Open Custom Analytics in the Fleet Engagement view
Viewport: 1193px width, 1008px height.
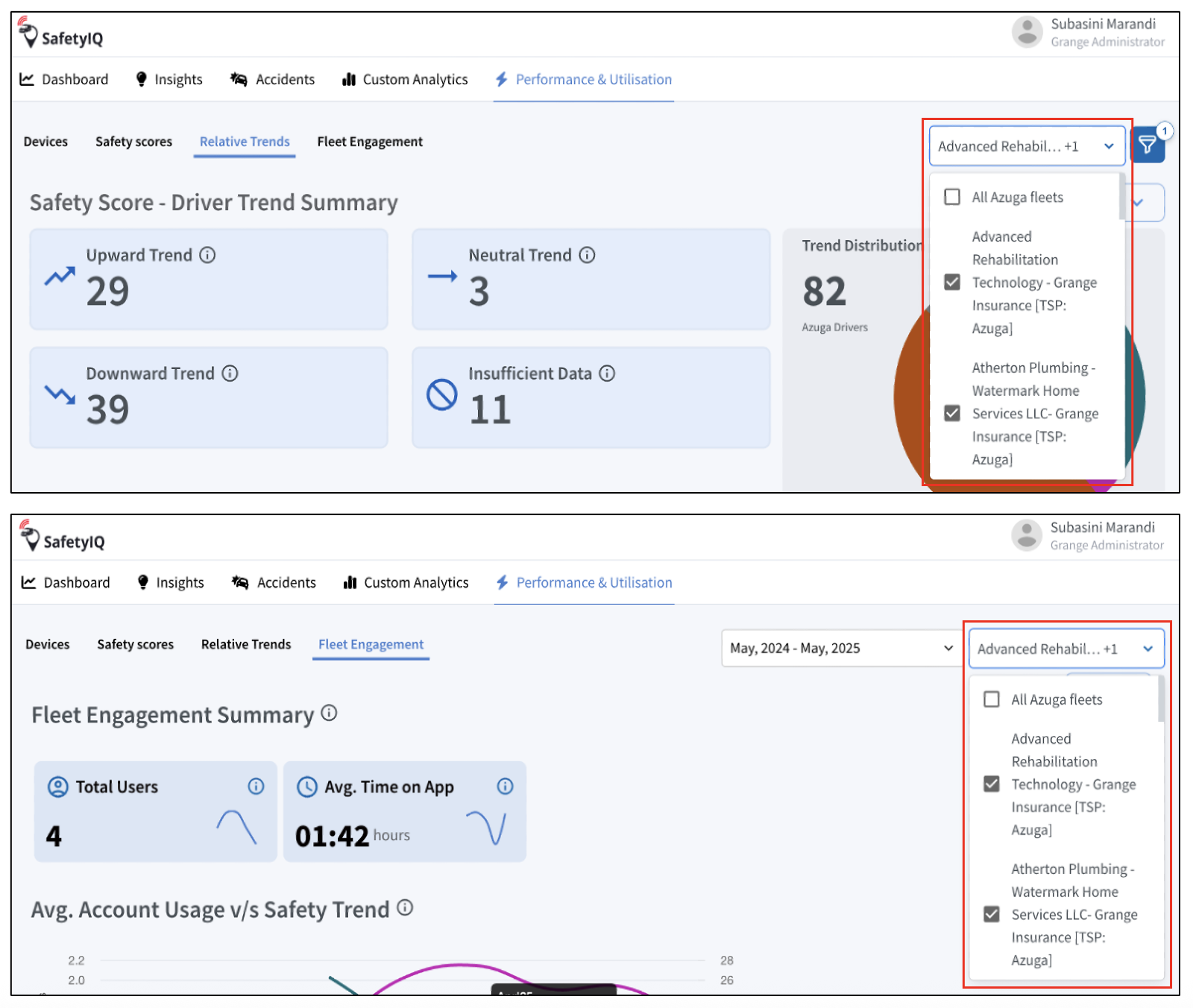point(406,582)
